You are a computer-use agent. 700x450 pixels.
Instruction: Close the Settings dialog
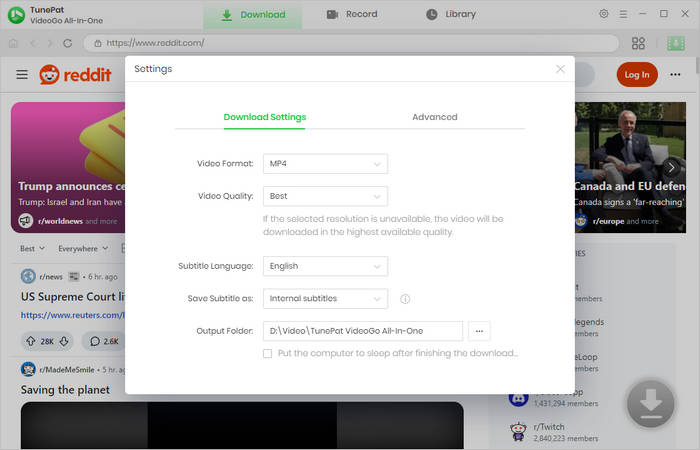[x=560, y=69]
